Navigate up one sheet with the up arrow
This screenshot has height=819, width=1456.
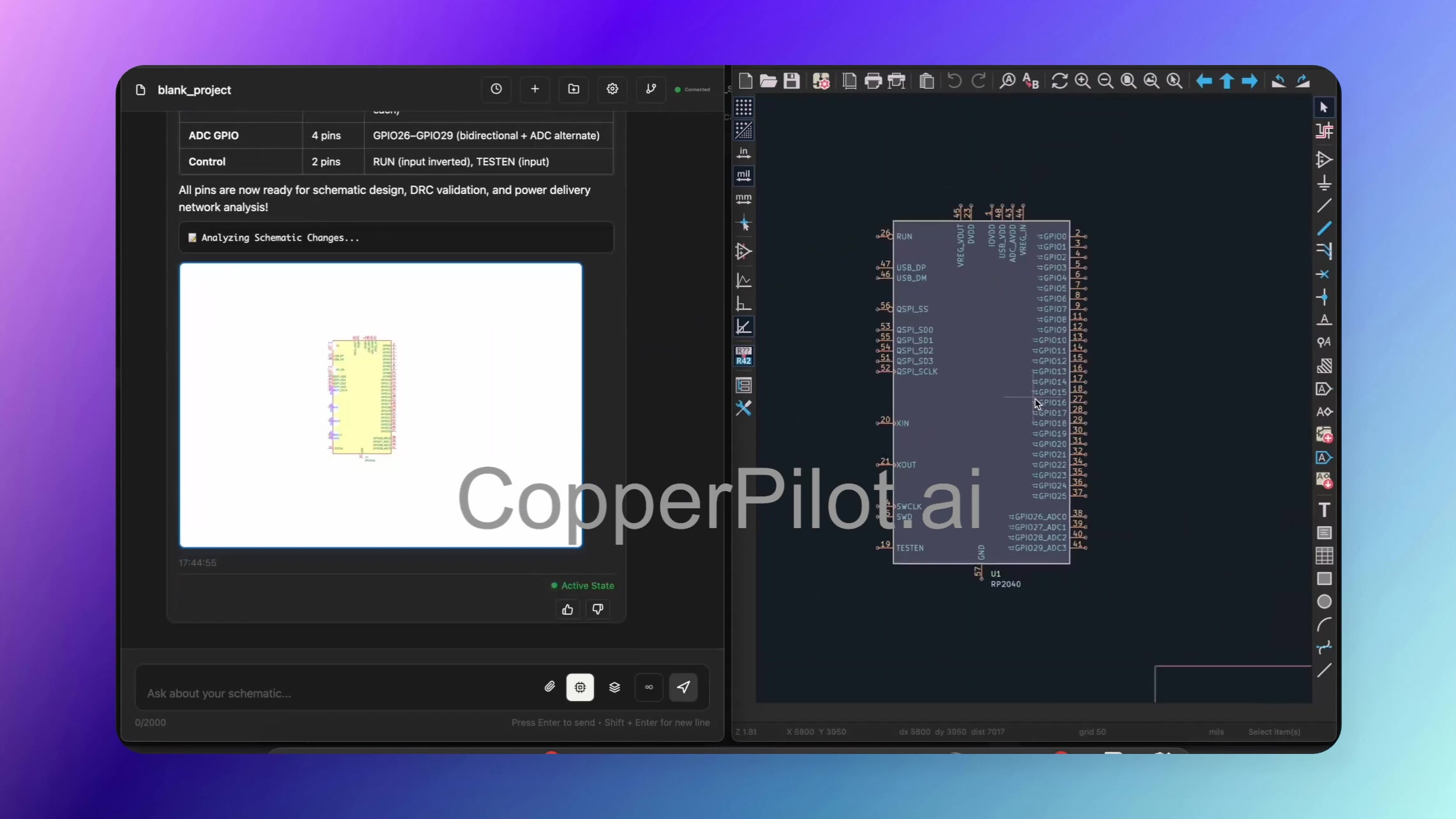pos(1227,81)
